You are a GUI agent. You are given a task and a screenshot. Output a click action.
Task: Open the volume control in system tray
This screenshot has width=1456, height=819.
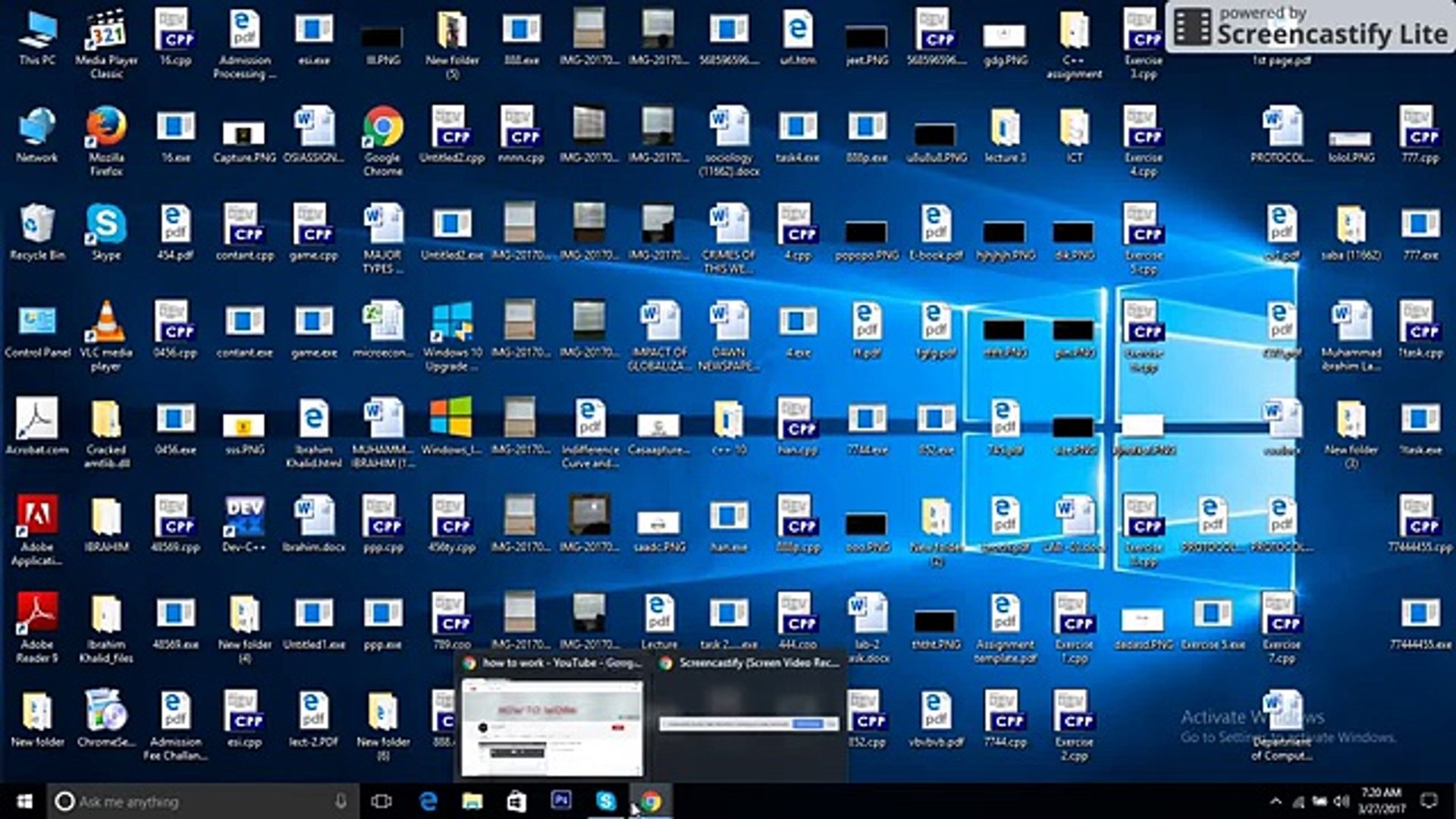[x=1341, y=801]
